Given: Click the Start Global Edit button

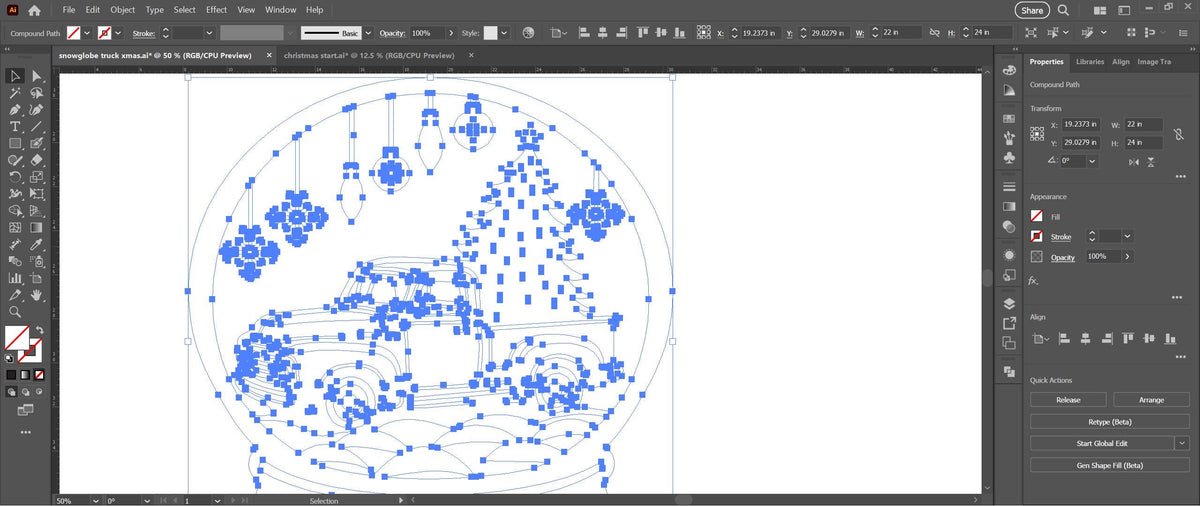Looking at the screenshot, I should [1102, 443].
